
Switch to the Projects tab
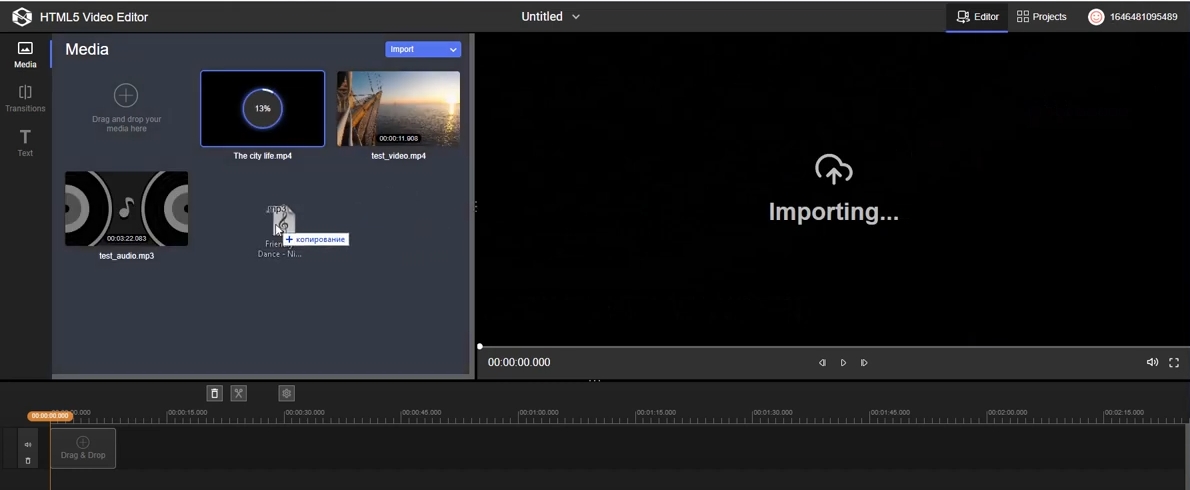(x=1041, y=17)
